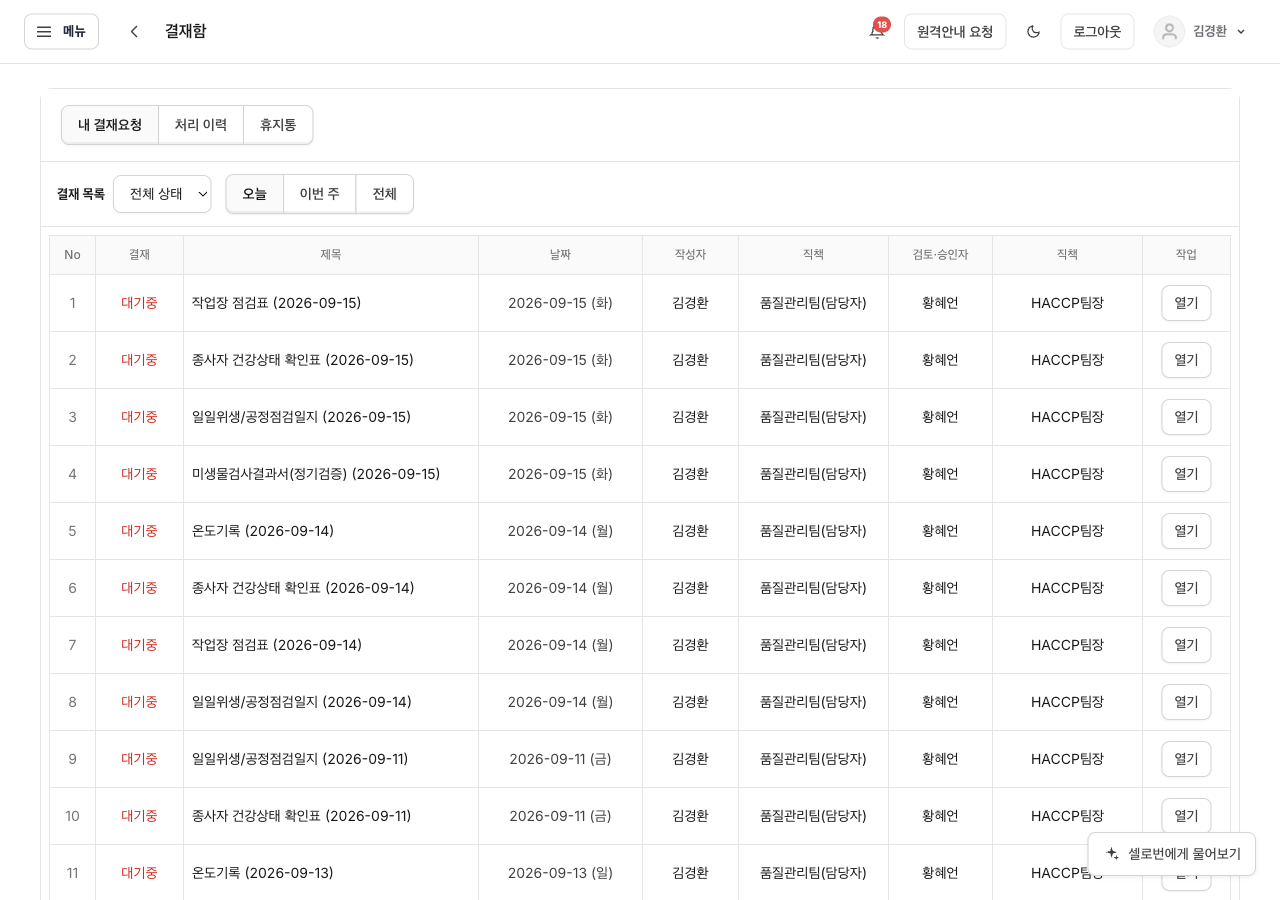
Task: Click the 로그아웃 button
Action: click(x=1097, y=31)
